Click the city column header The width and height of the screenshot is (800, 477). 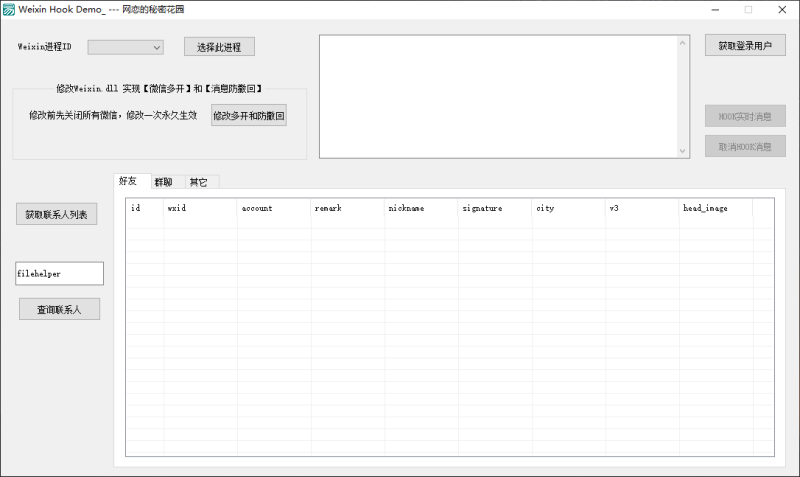(569, 208)
